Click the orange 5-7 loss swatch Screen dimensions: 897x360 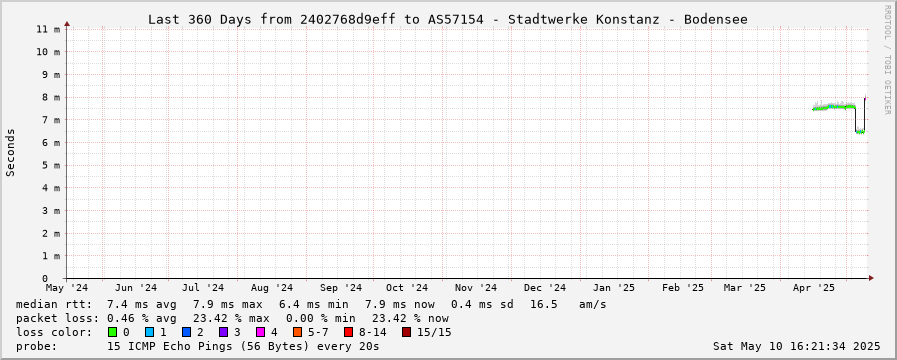tap(297, 332)
